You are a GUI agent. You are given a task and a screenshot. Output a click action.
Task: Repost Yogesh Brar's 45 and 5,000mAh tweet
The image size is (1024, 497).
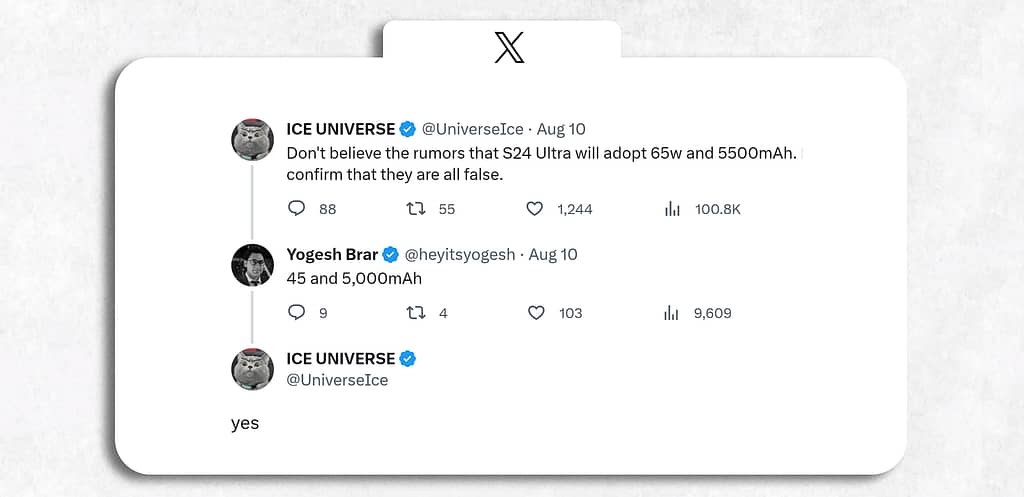coord(416,313)
